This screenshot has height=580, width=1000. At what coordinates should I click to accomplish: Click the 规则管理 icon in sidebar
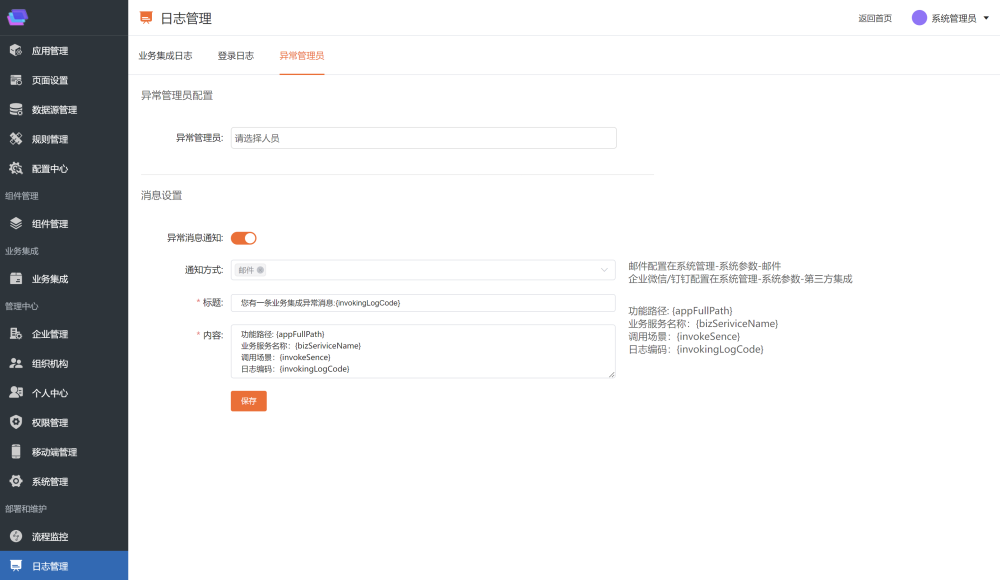16,139
